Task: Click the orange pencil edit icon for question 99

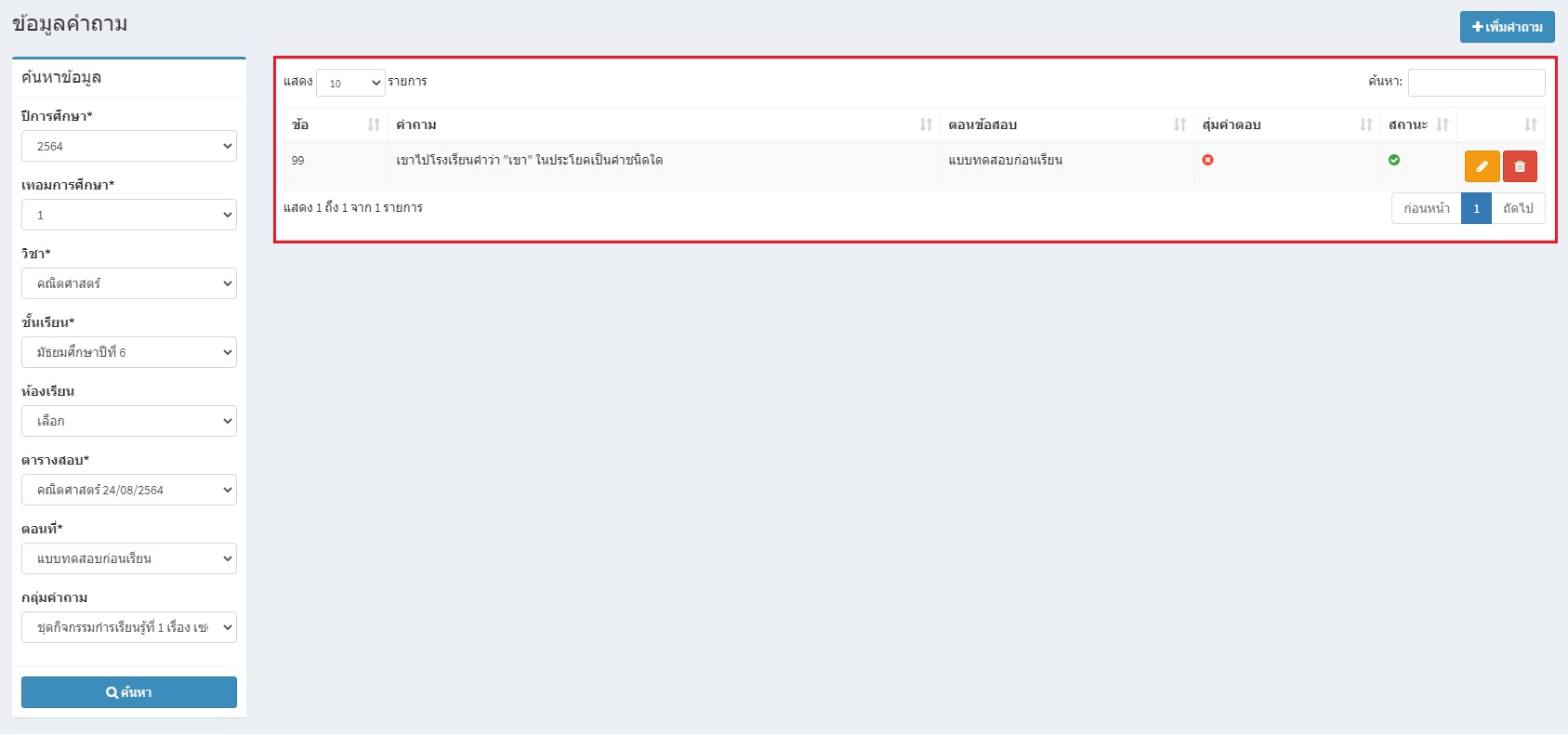Action: (x=1482, y=166)
